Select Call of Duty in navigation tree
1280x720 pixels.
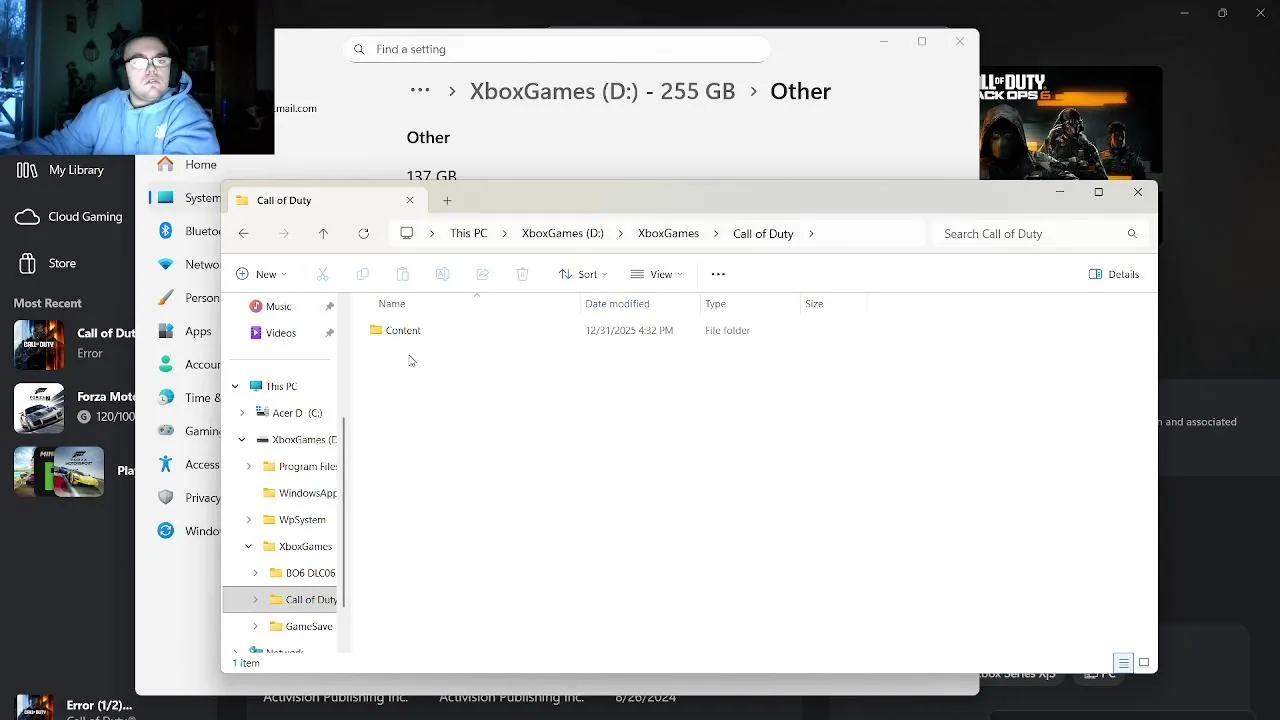coord(303,600)
